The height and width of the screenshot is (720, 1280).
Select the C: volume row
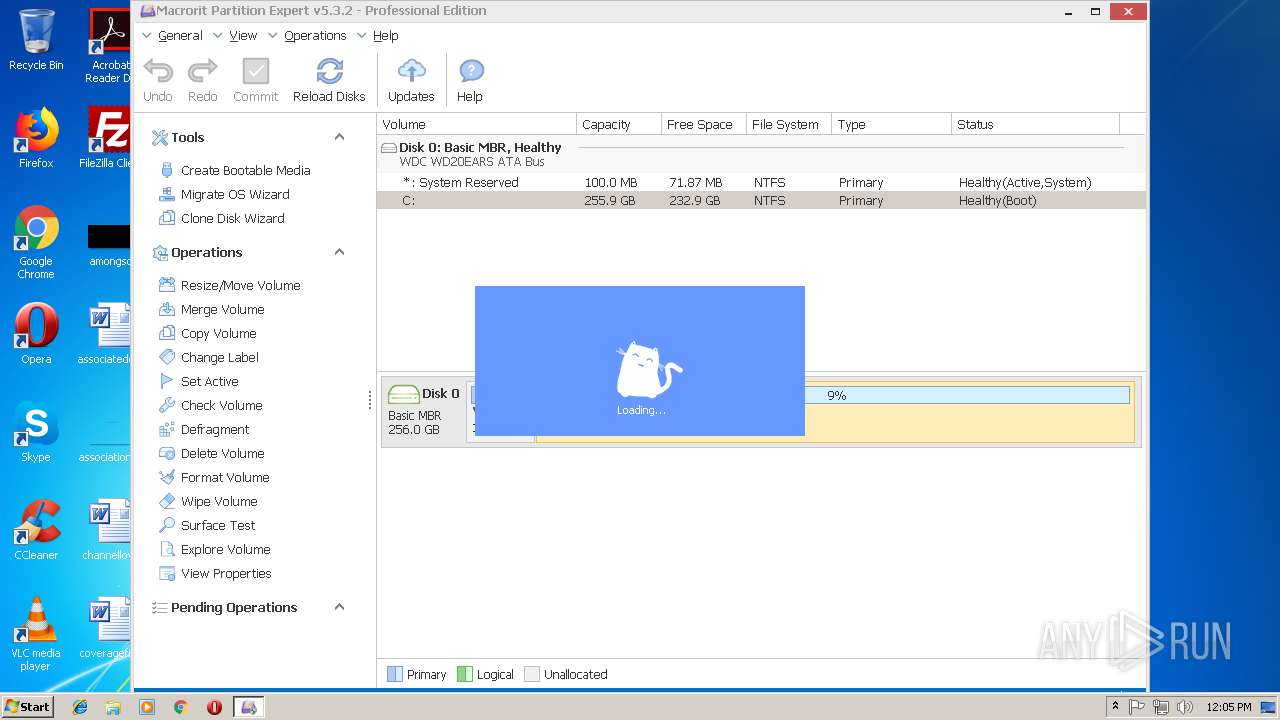tap(761, 200)
